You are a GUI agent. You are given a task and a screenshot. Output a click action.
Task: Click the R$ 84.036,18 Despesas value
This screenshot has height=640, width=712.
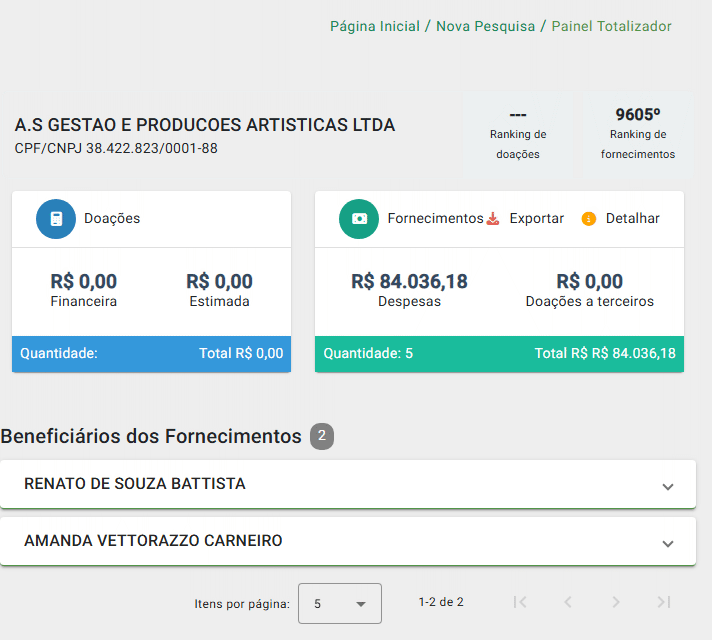(410, 281)
